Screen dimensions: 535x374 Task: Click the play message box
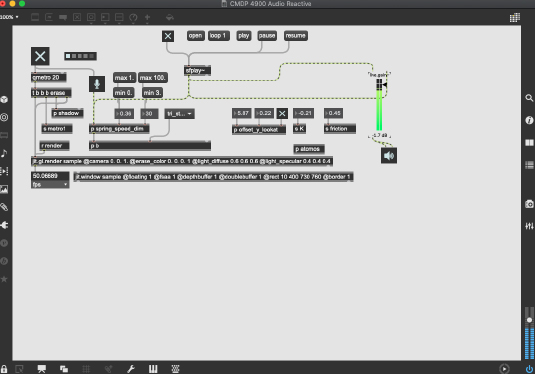tap(244, 35)
